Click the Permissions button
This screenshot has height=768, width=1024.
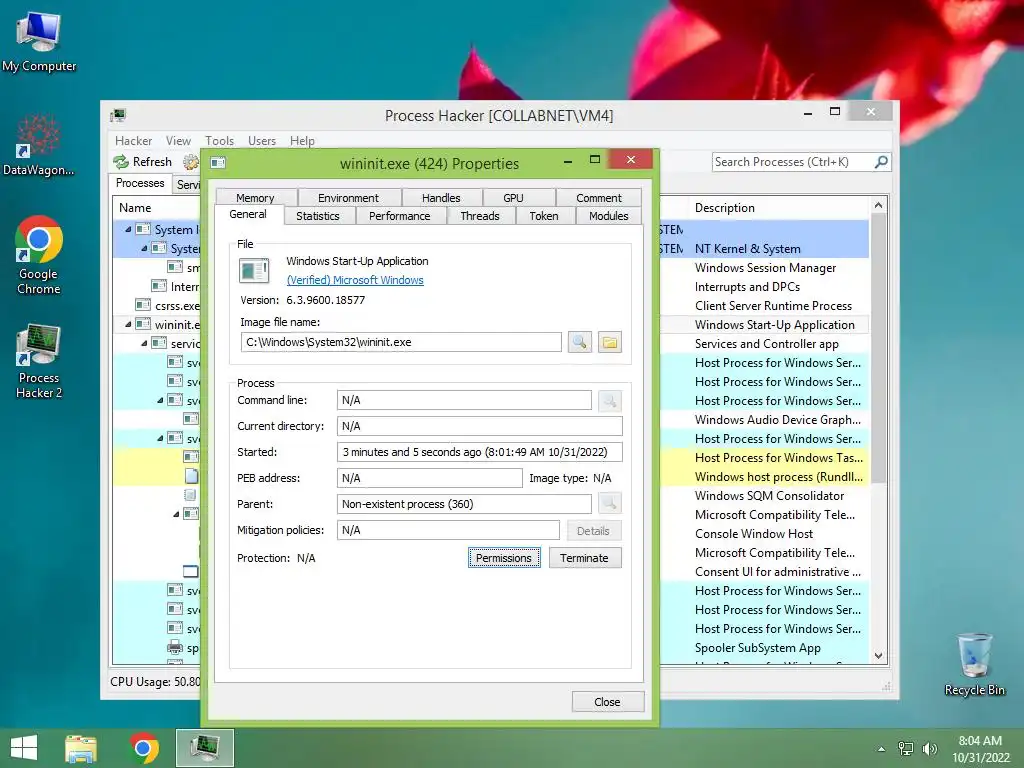click(504, 558)
